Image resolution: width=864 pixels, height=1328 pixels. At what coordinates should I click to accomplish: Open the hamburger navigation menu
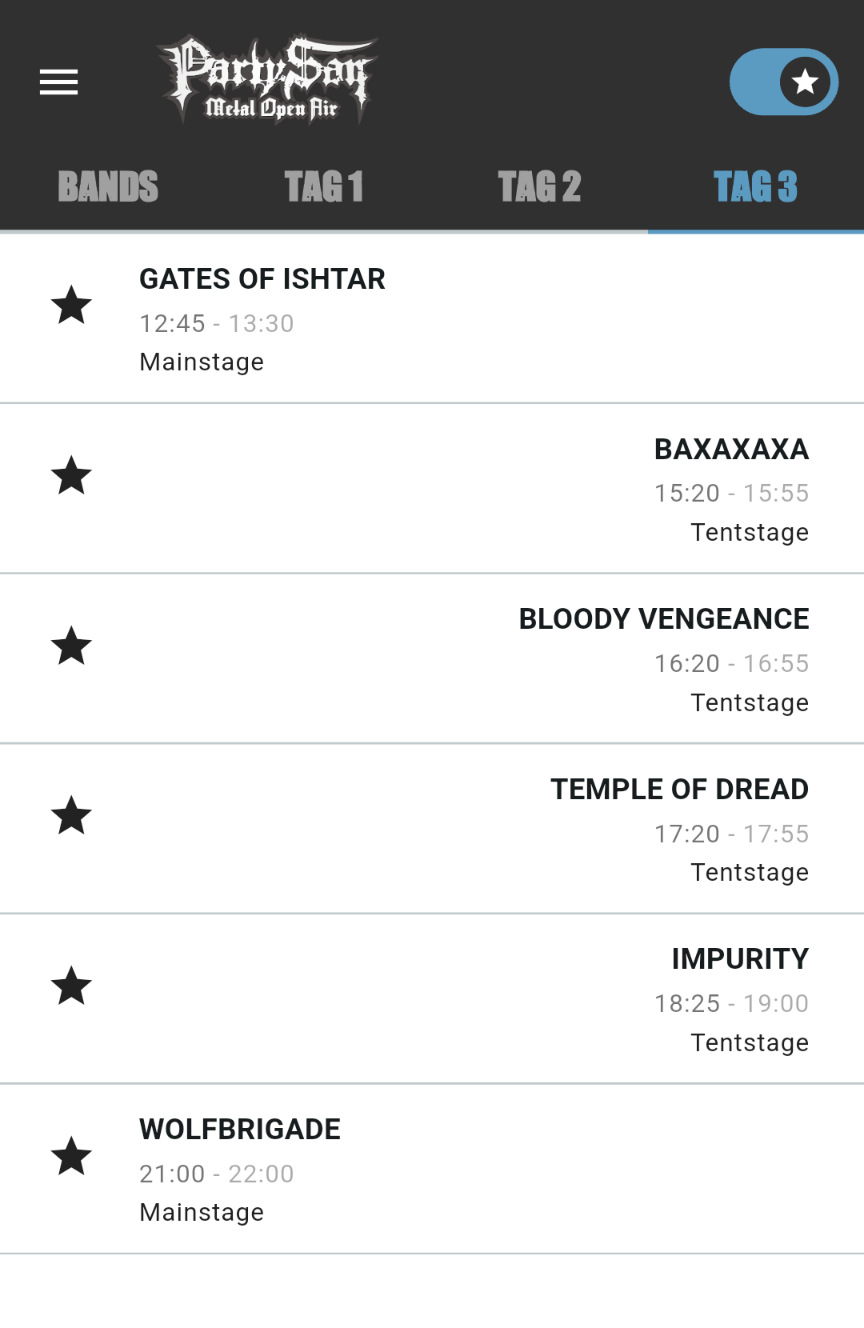(59, 82)
